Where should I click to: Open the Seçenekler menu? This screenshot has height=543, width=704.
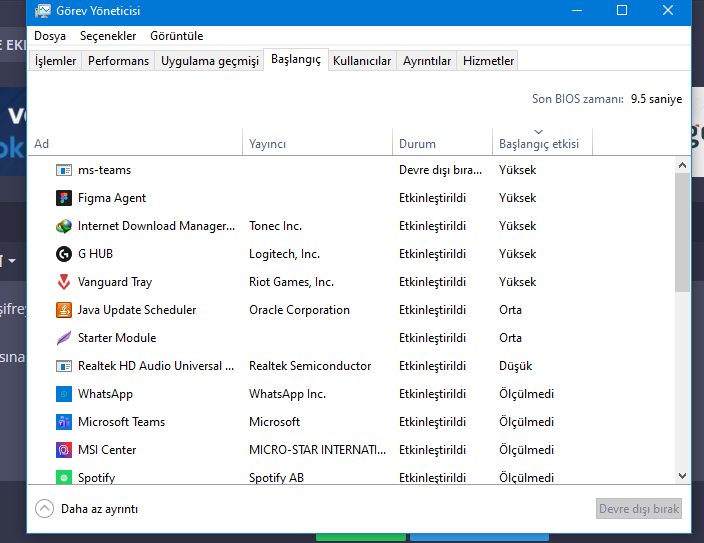(x=108, y=36)
